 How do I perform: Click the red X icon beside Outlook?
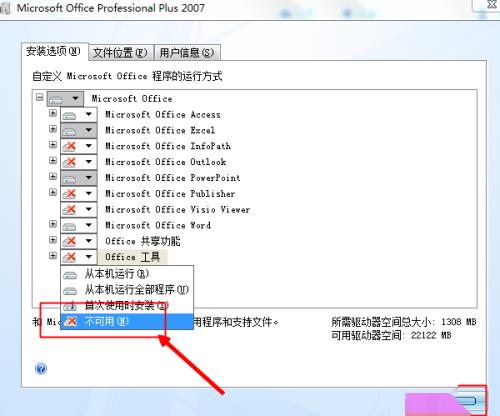pyautogui.click(x=69, y=162)
